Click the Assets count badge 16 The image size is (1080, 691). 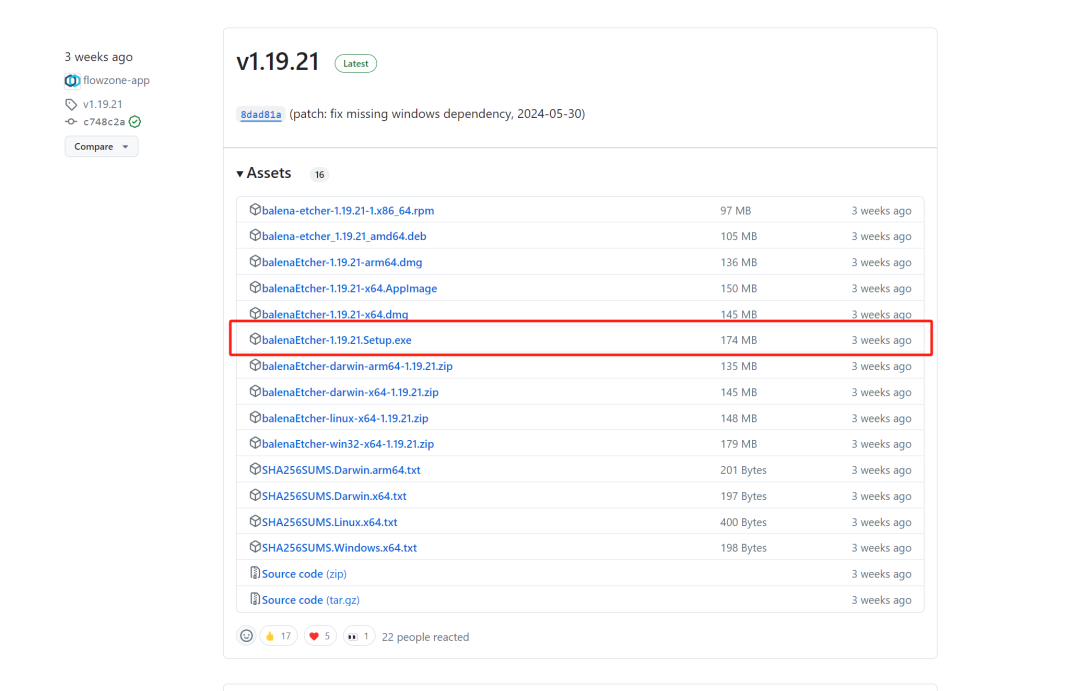(319, 175)
